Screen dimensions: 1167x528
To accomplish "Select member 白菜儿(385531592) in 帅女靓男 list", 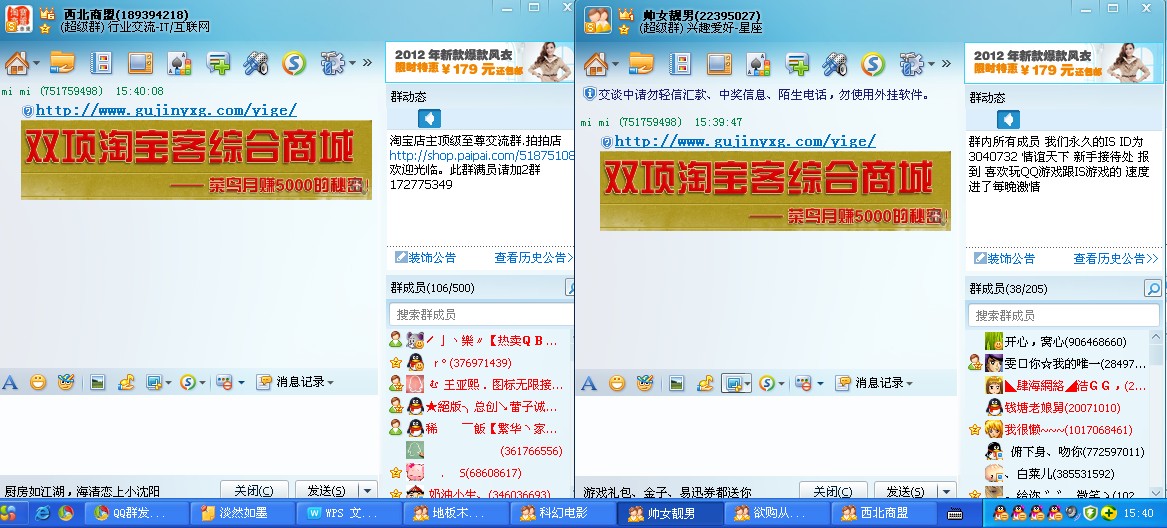I will [1063, 474].
